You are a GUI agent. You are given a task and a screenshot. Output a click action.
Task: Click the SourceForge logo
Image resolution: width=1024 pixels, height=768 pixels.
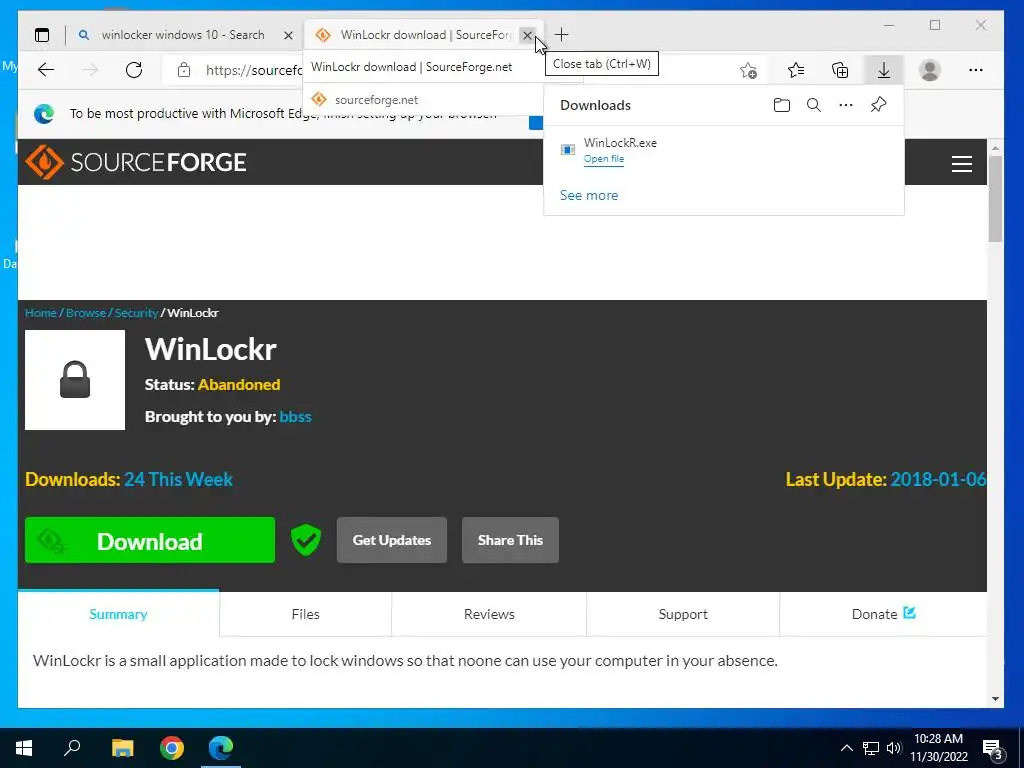point(136,162)
